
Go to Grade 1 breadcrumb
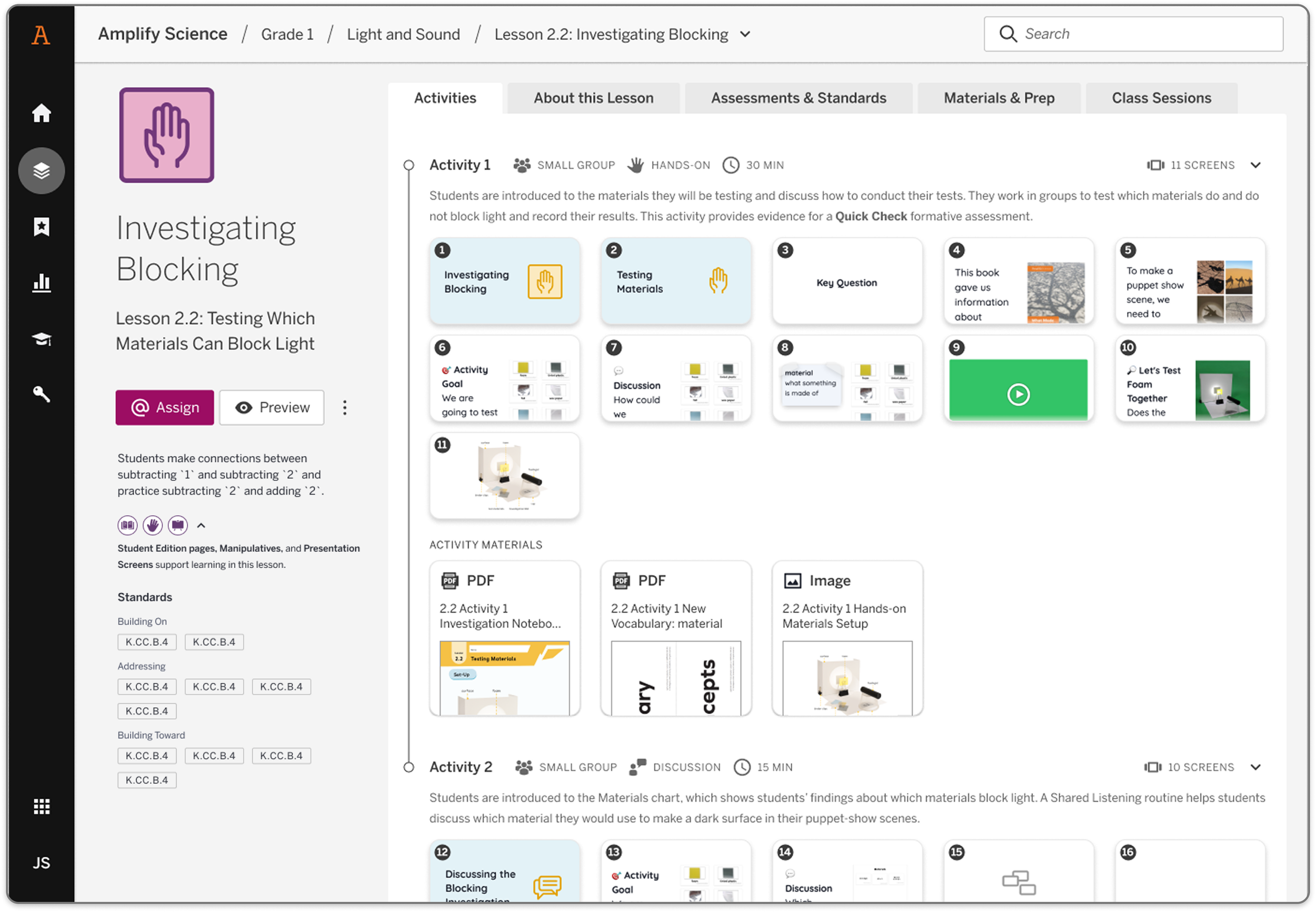point(287,34)
